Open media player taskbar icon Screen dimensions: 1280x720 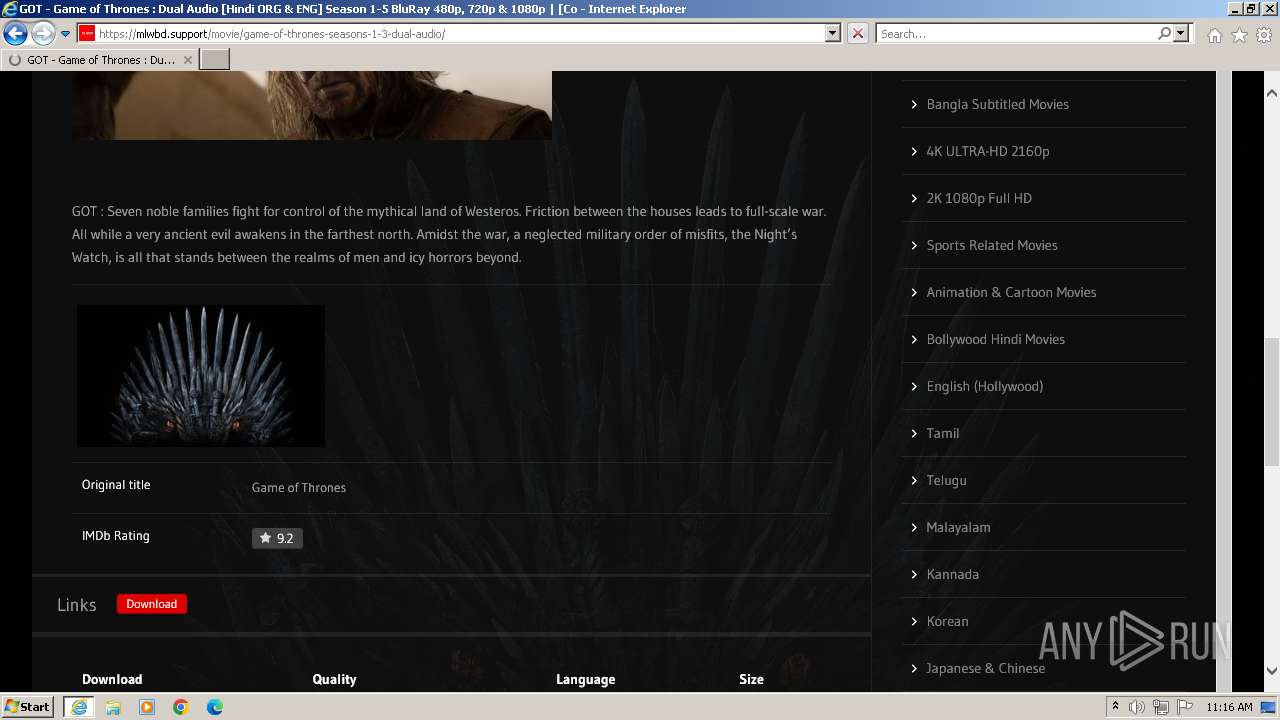pyautogui.click(x=147, y=707)
